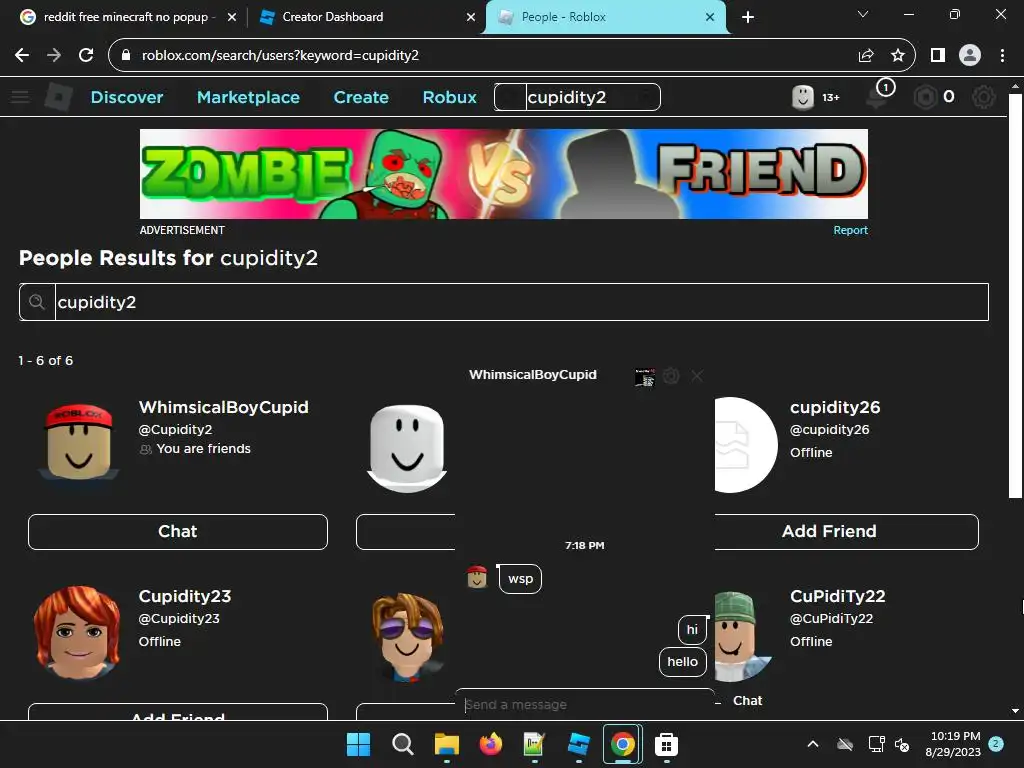This screenshot has height=768, width=1024.
Task: Open Roblox Studio from the taskbar
Action: click(x=579, y=744)
